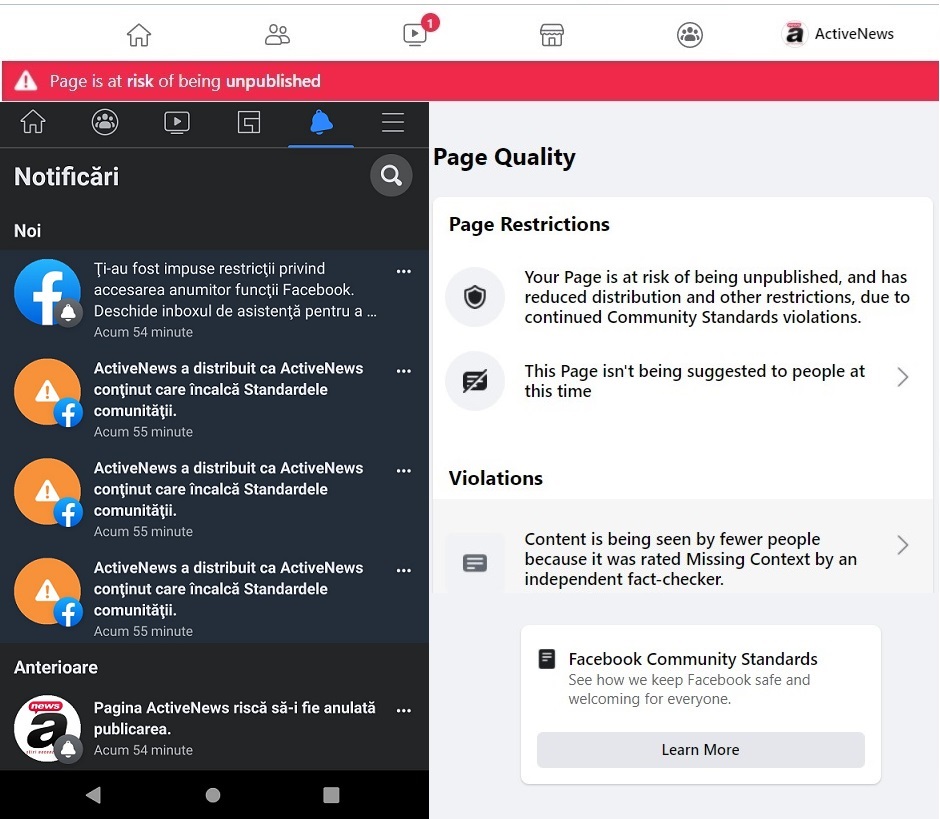Open the Friends icon in top bar
The height and width of the screenshot is (819, 940).
tap(277, 35)
